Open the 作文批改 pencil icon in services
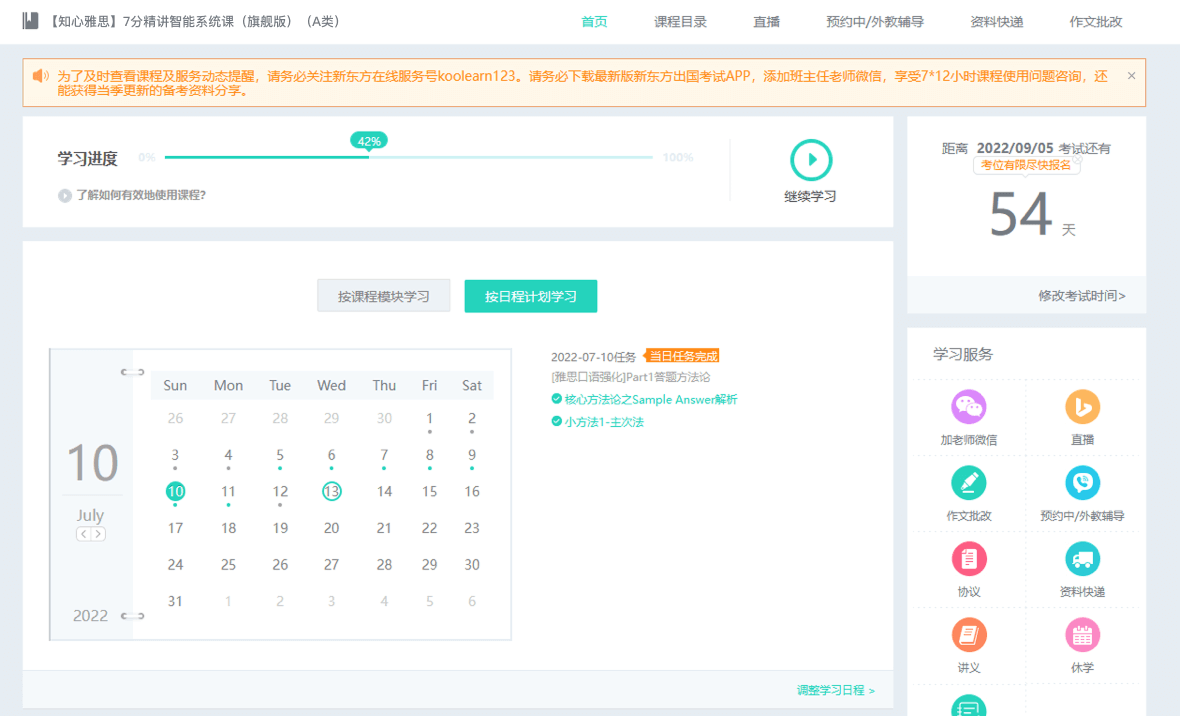This screenshot has width=1180, height=716. 968,483
